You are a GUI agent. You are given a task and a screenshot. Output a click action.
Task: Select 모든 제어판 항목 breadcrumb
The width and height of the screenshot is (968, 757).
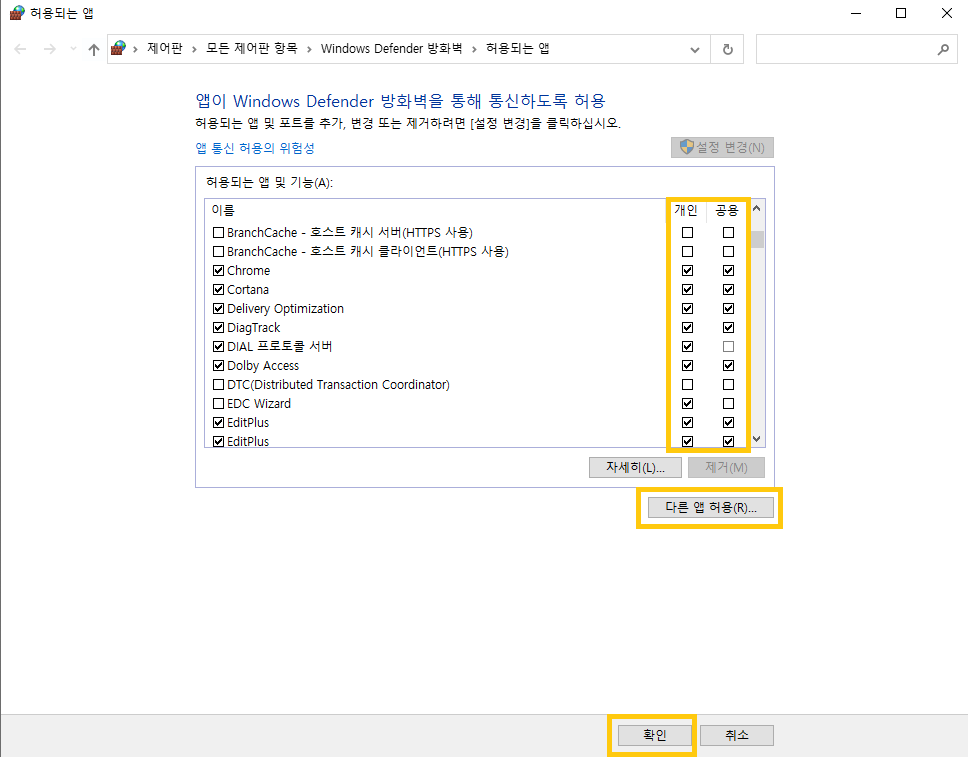(x=252, y=48)
